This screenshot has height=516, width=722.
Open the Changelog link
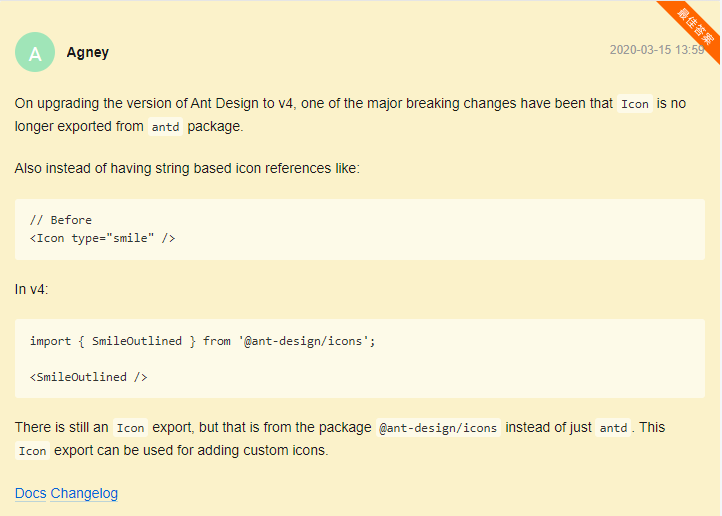pyautogui.click(x=84, y=493)
